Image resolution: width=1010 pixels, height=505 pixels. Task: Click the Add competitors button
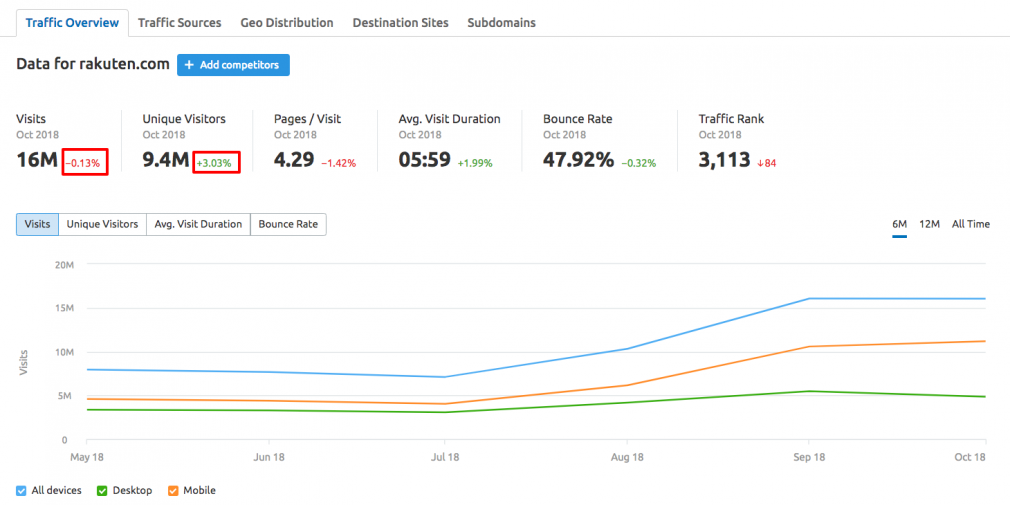pyautogui.click(x=233, y=65)
